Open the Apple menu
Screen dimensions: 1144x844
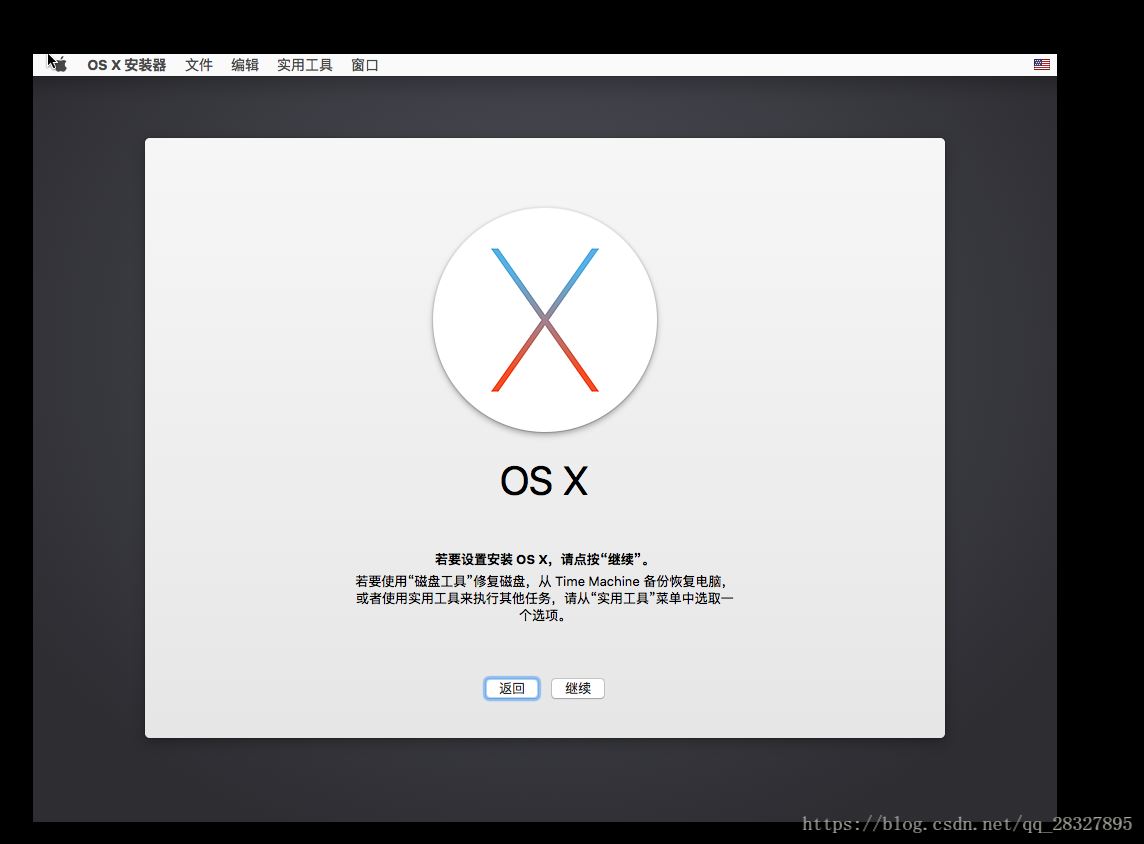click(60, 65)
